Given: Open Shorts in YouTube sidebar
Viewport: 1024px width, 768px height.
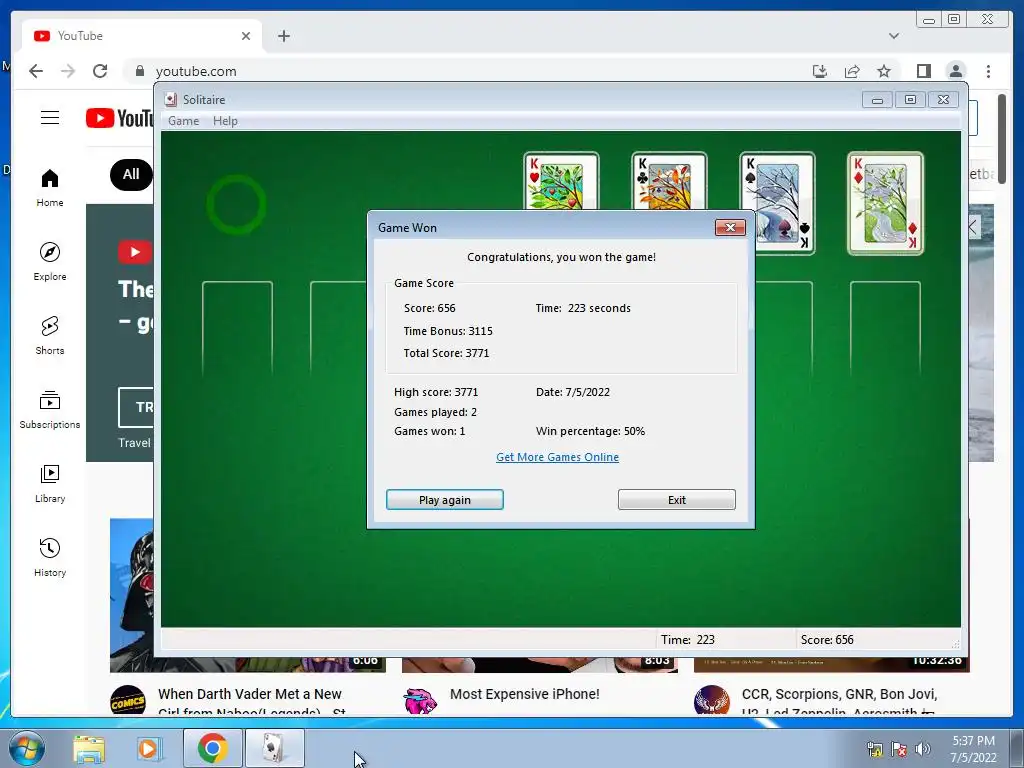Looking at the screenshot, I should click(x=50, y=336).
